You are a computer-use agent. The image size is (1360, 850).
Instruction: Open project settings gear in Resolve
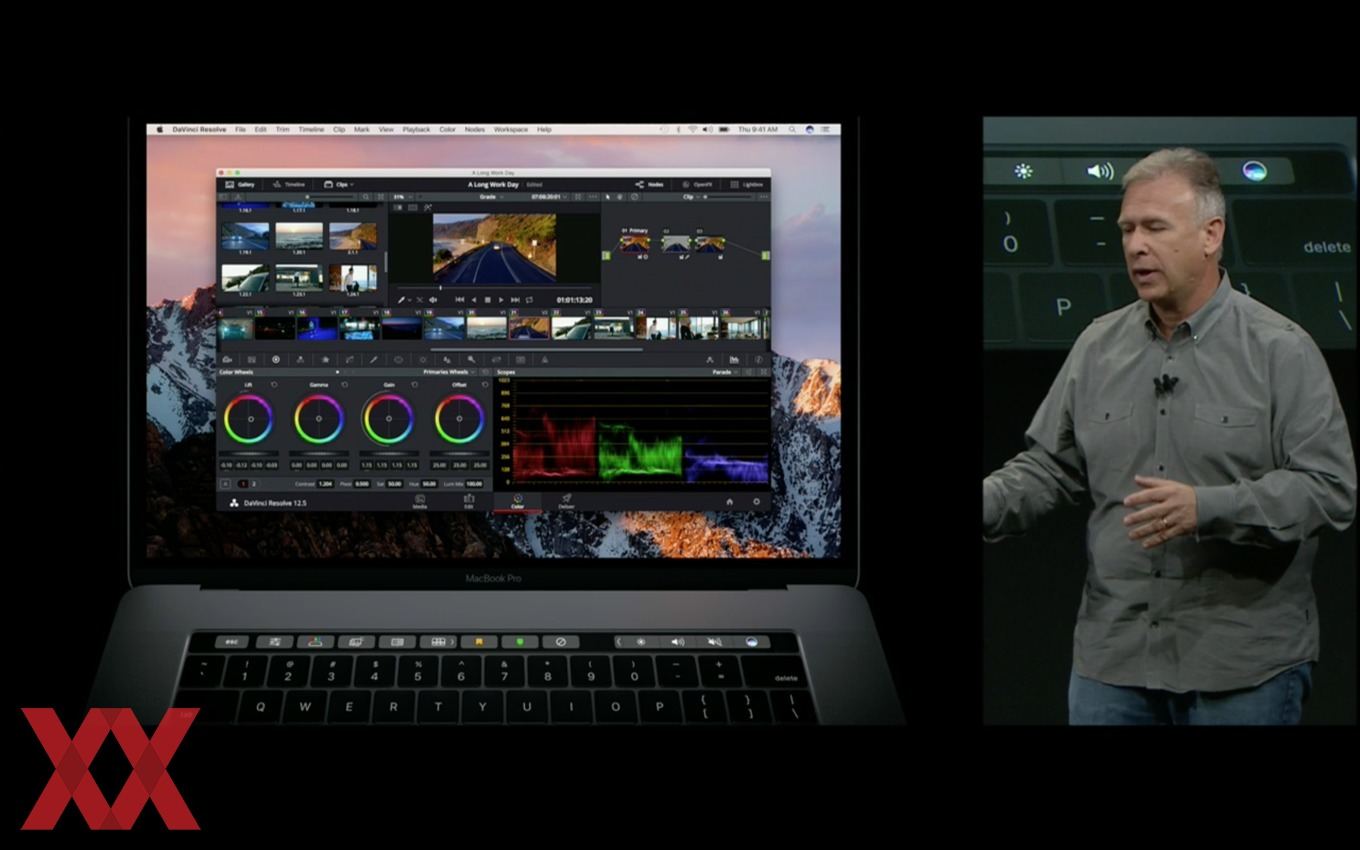(x=756, y=501)
